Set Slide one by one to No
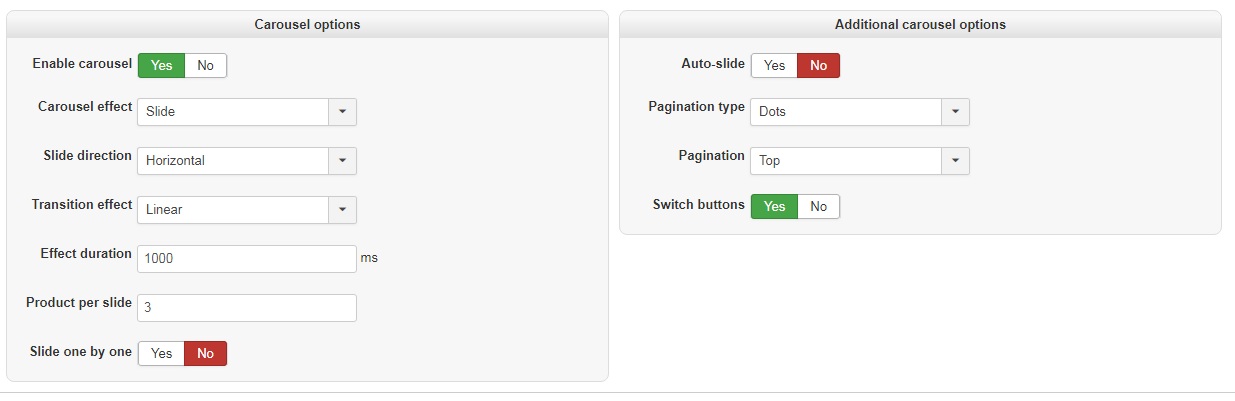The width and height of the screenshot is (1235, 401). click(x=205, y=354)
